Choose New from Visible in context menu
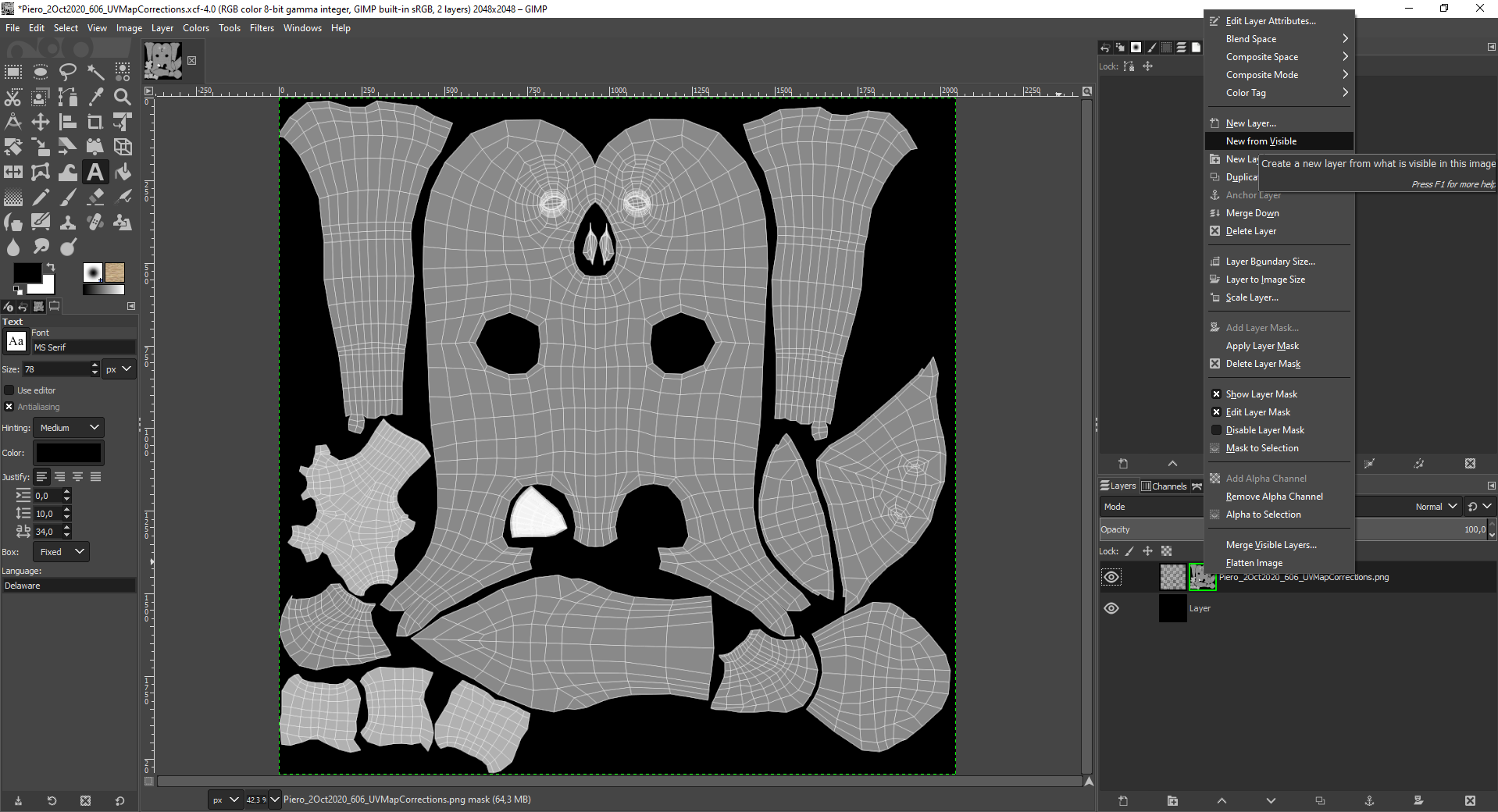 coord(1261,141)
